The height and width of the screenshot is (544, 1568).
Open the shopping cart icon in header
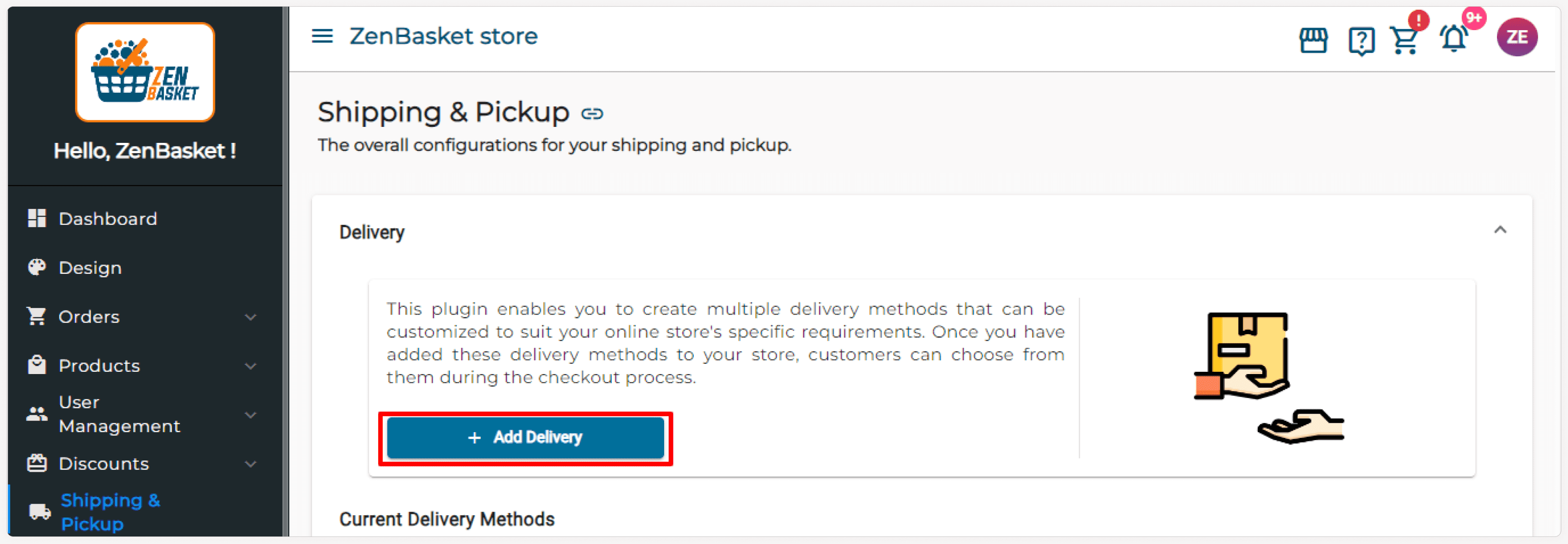pos(1404,40)
